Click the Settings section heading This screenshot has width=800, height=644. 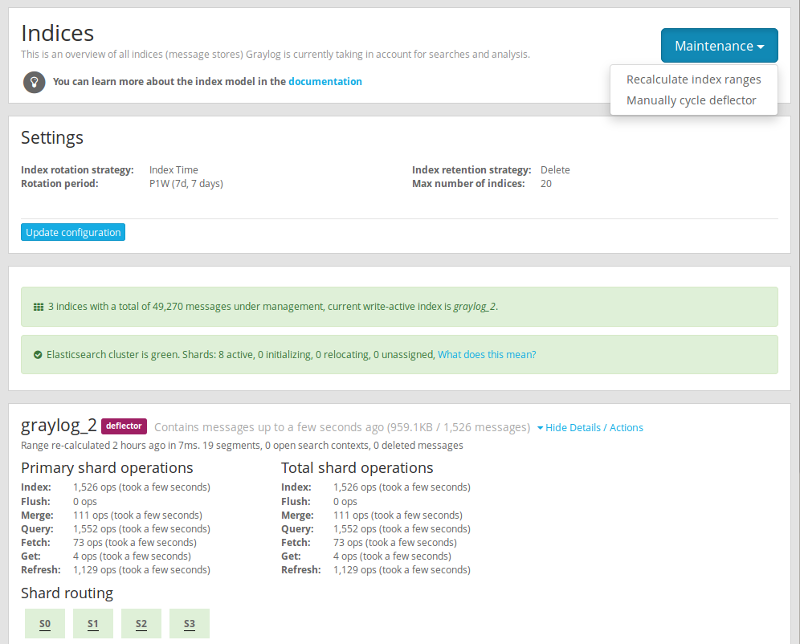point(52,137)
